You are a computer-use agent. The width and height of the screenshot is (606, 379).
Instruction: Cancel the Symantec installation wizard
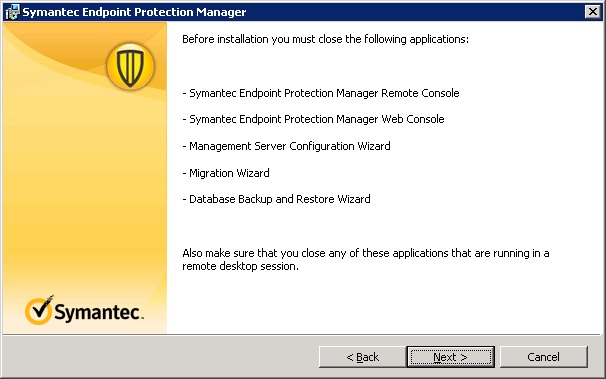click(543, 357)
